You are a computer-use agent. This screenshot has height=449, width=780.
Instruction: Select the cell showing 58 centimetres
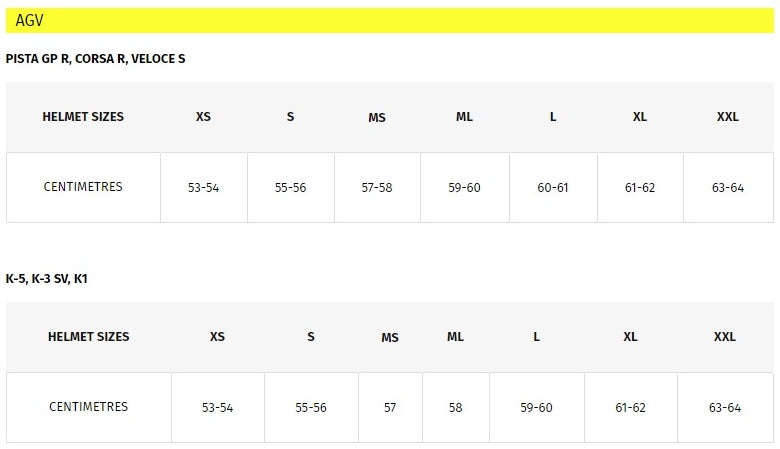456,408
